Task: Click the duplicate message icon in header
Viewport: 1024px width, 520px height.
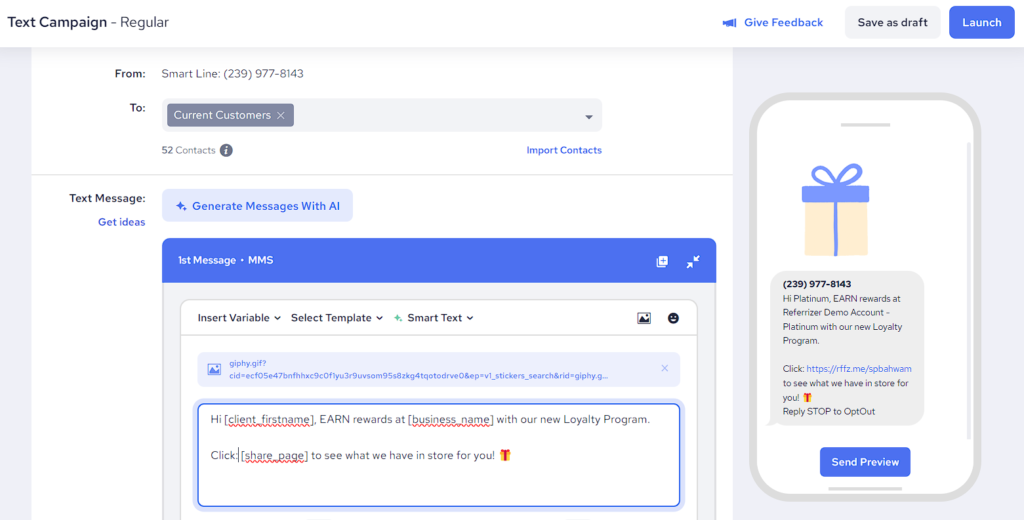Action: point(662,261)
